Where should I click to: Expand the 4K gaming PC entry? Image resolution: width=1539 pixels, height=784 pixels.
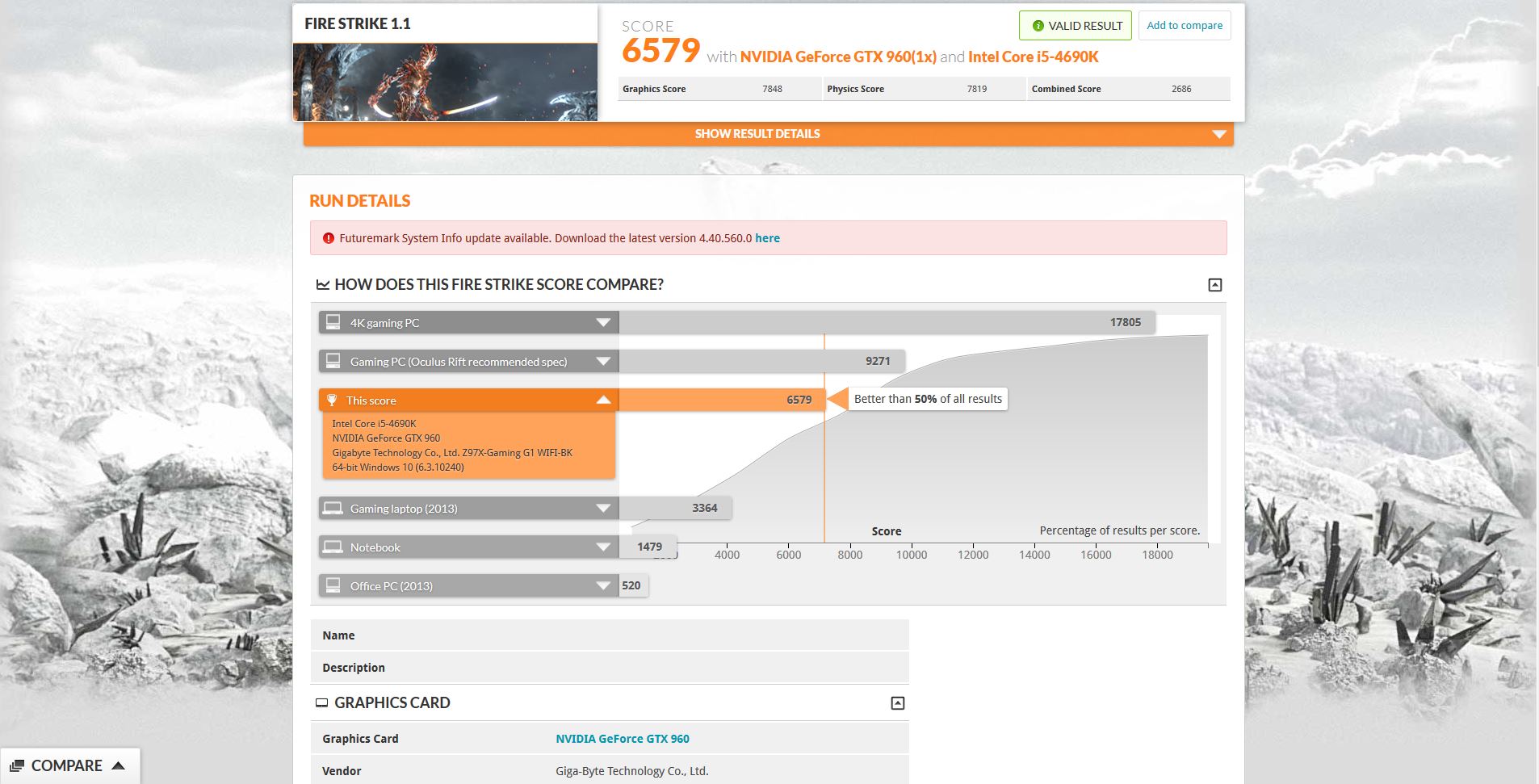click(x=603, y=323)
